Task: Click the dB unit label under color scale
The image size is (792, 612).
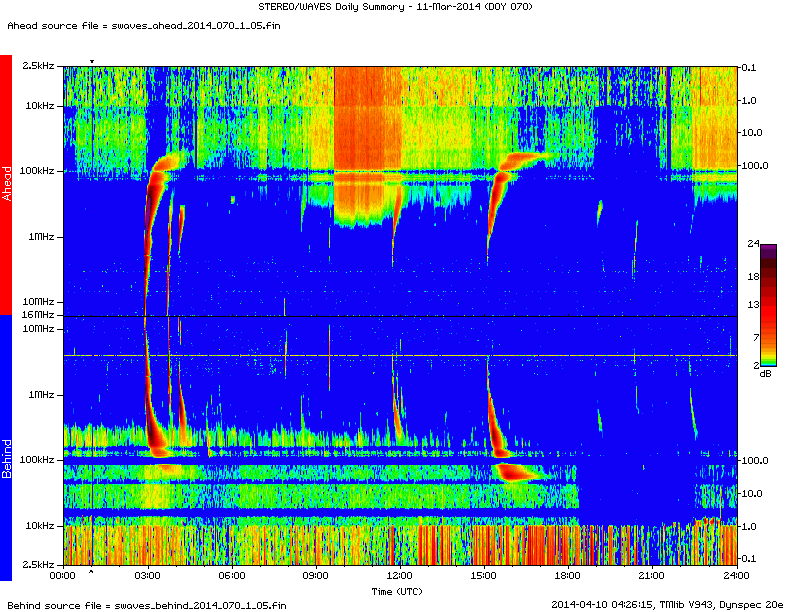Action: point(765,374)
